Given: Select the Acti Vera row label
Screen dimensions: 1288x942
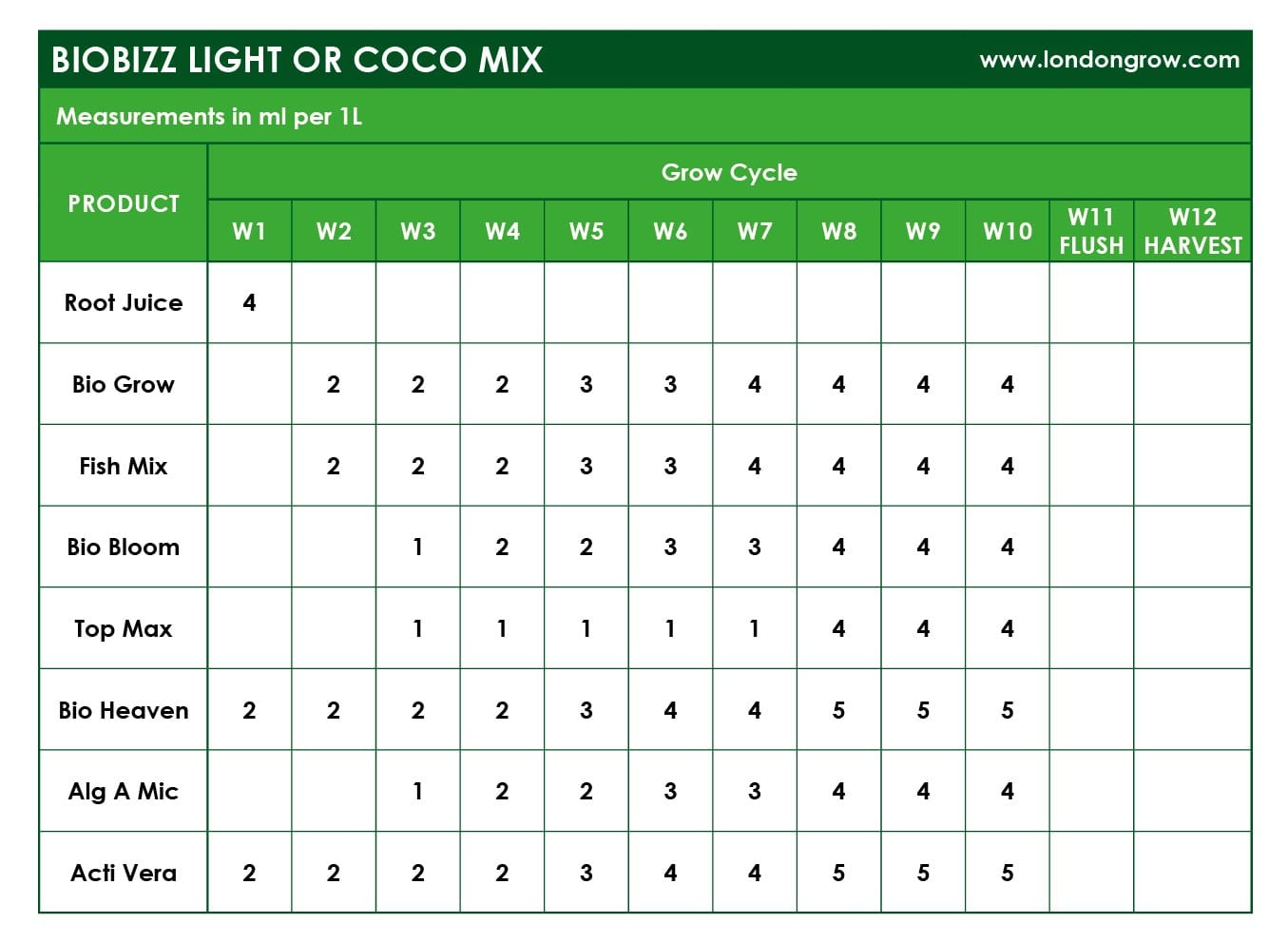Looking at the screenshot, I should coord(124,873).
